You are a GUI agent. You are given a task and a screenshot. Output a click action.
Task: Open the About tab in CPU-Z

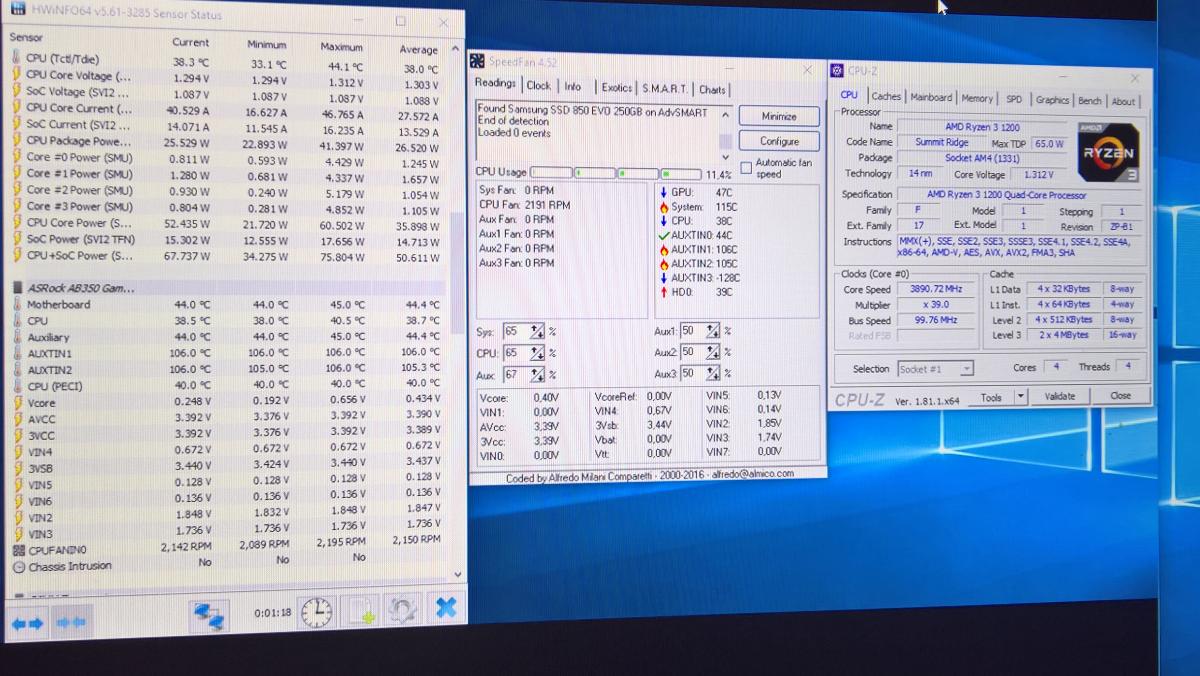pyautogui.click(x=1123, y=101)
